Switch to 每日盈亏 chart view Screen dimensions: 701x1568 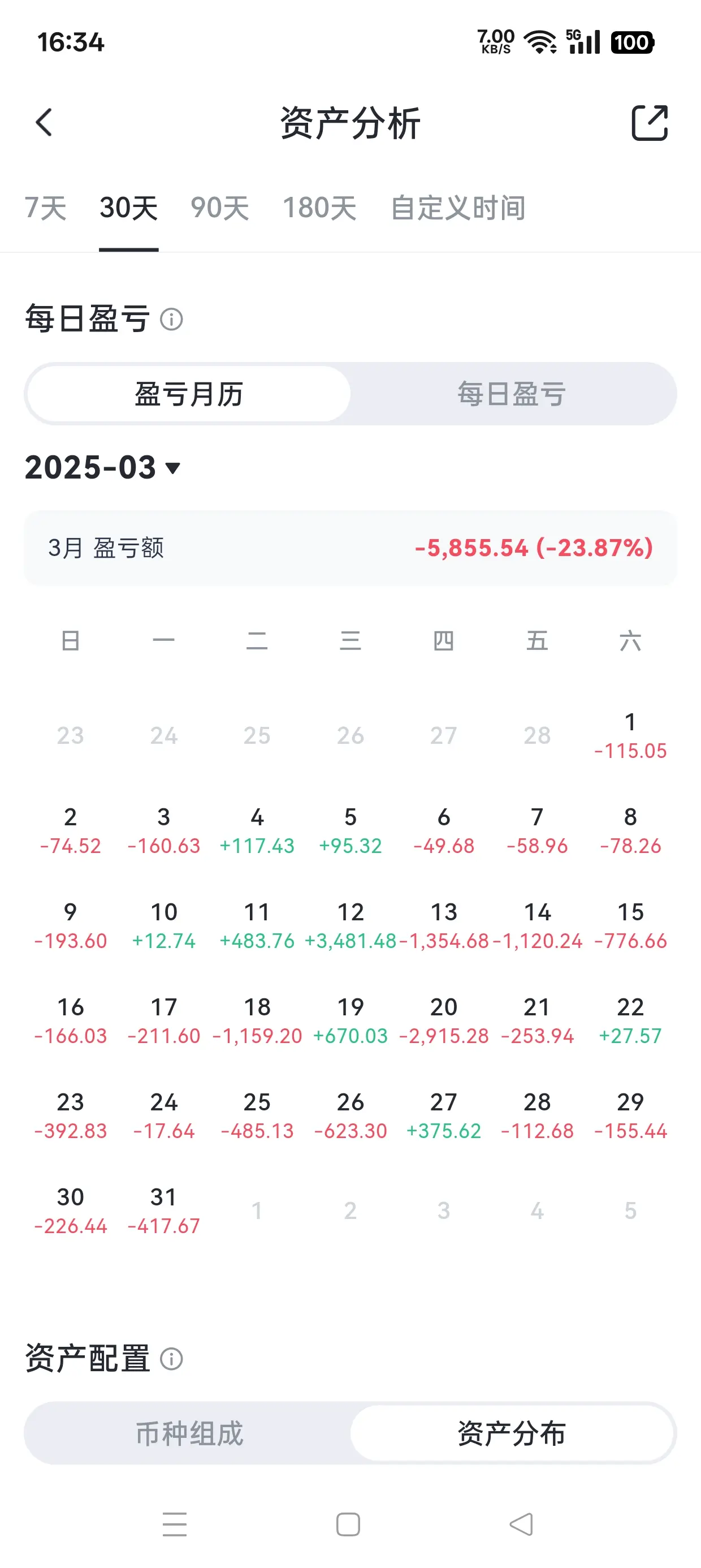tap(512, 394)
